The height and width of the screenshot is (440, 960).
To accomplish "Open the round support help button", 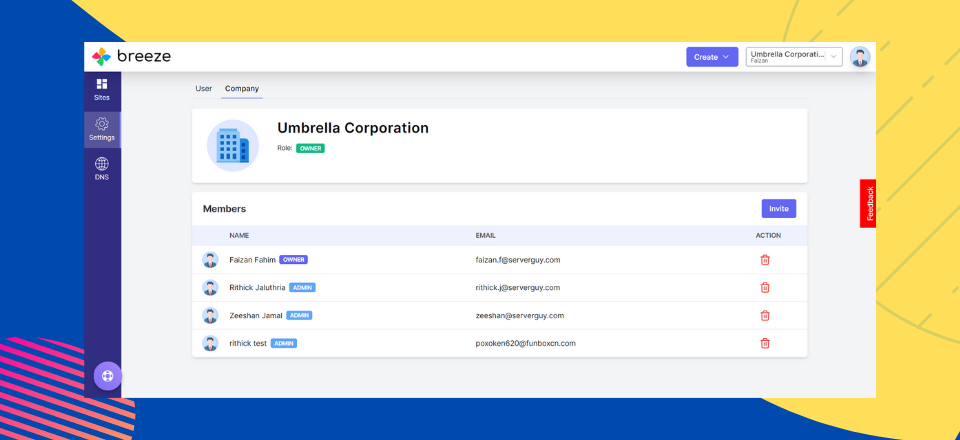I will pos(108,375).
